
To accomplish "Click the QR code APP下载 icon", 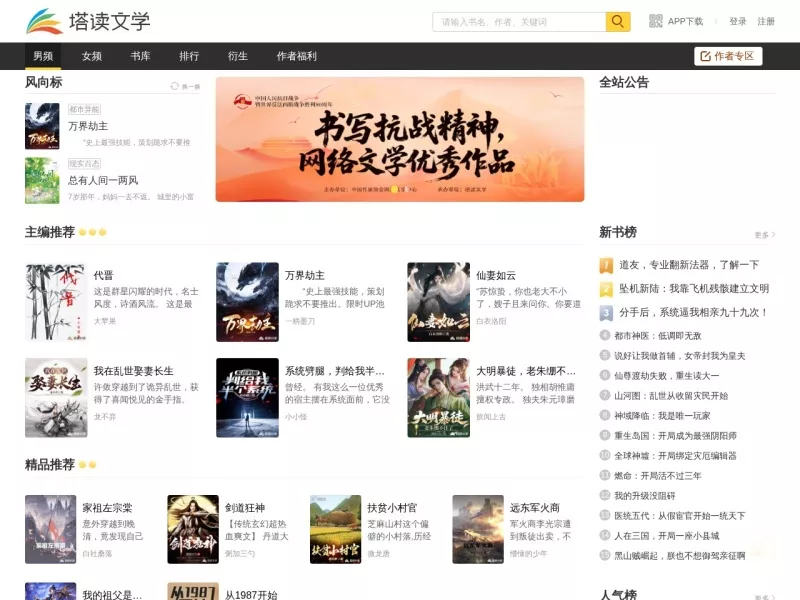I will [x=656, y=21].
